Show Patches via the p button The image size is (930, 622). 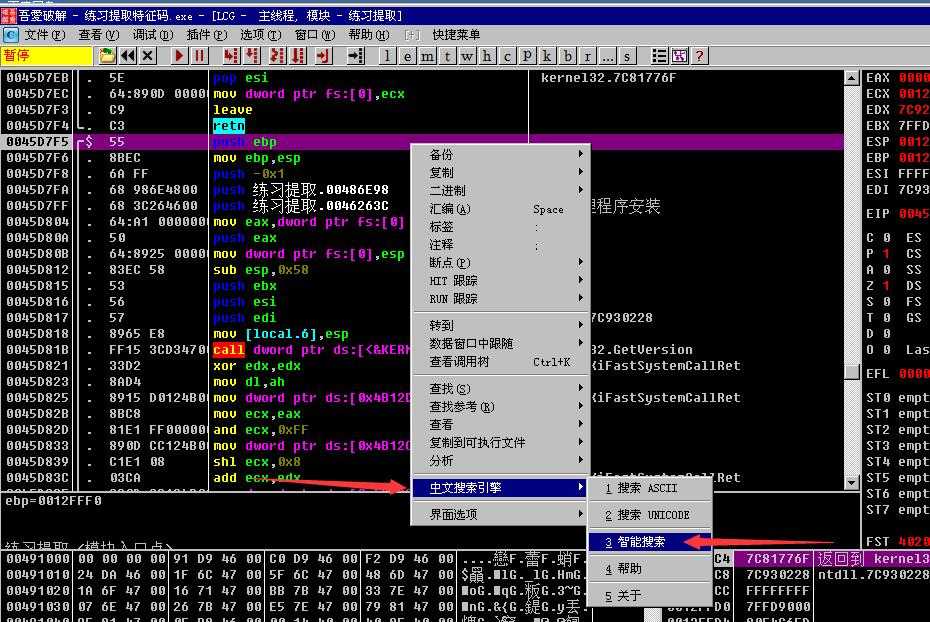(x=527, y=56)
